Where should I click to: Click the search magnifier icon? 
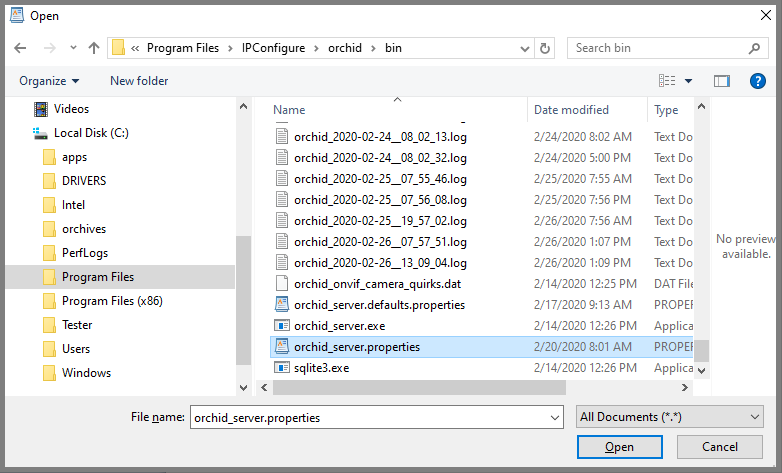[753, 48]
